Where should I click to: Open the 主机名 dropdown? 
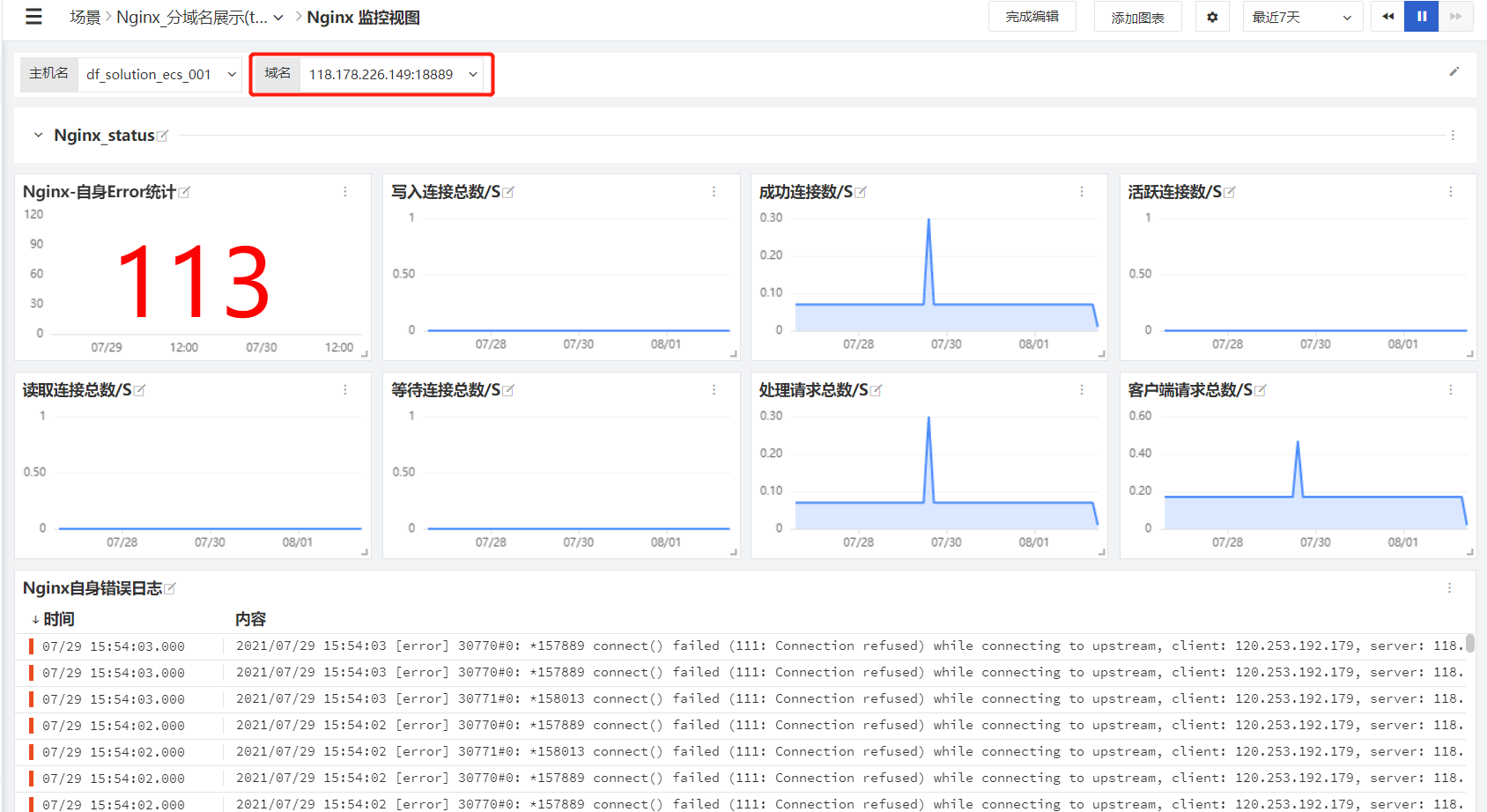tap(160, 75)
